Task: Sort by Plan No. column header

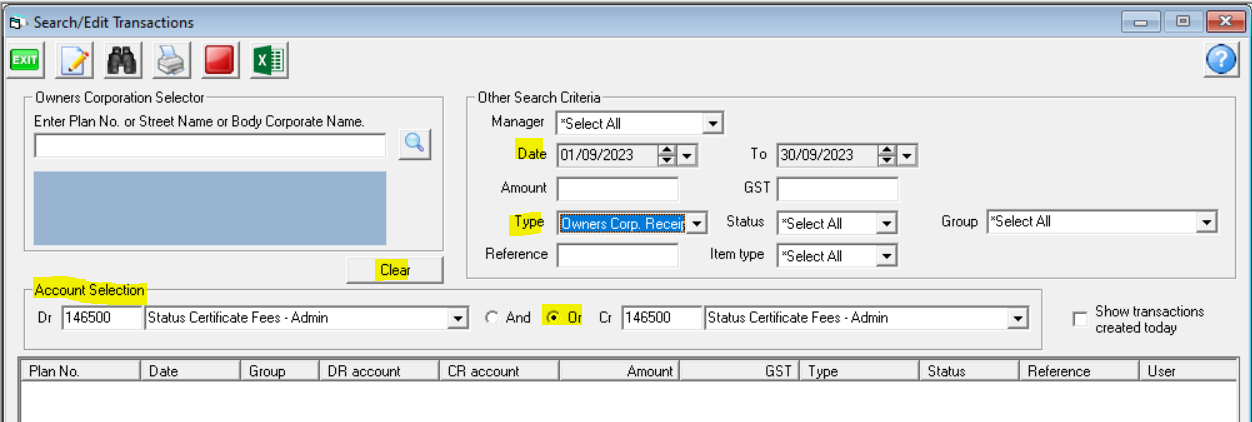Action: coord(80,371)
